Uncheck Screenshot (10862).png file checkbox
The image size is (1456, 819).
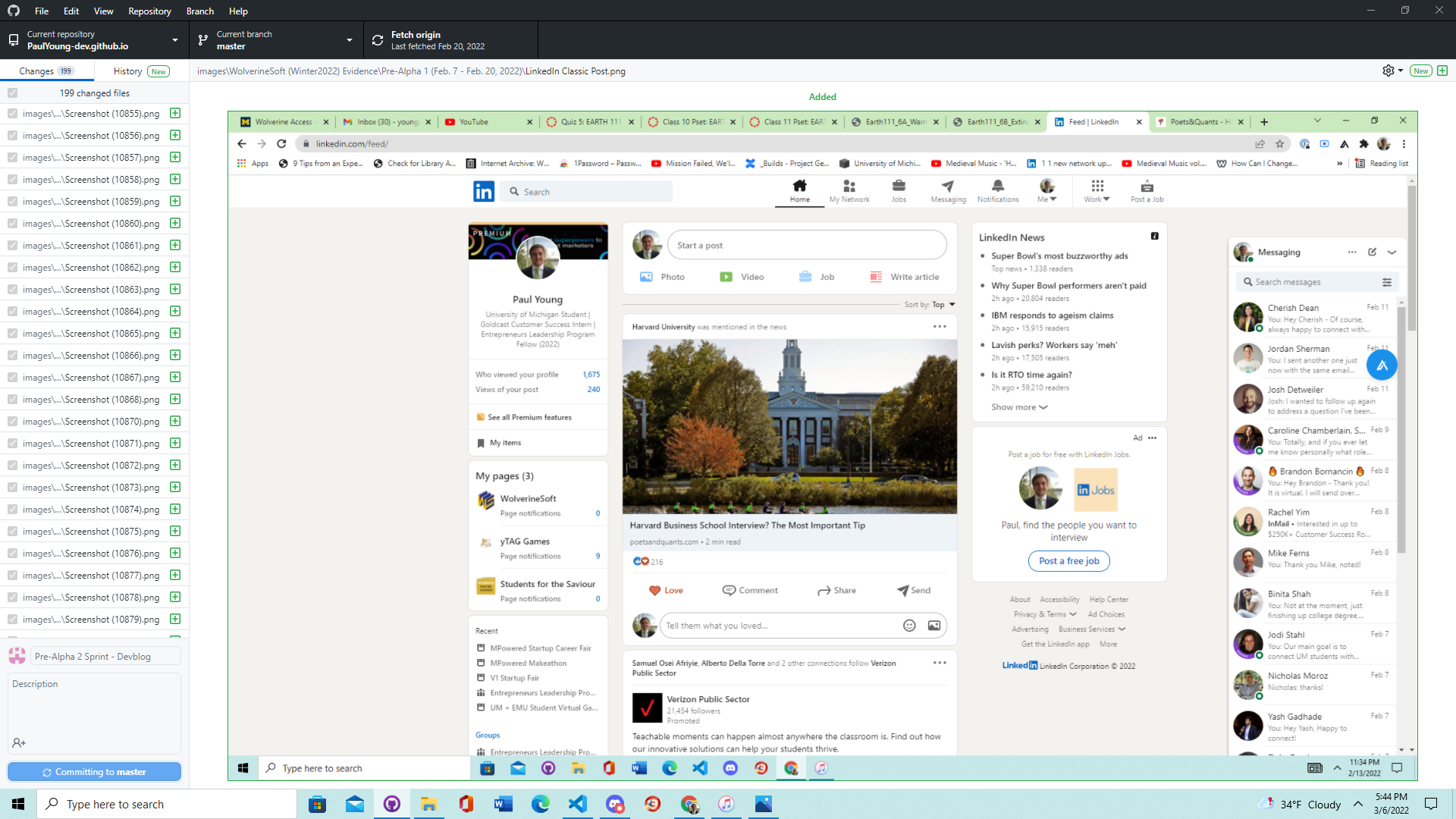pyautogui.click(x=12, y=267)
